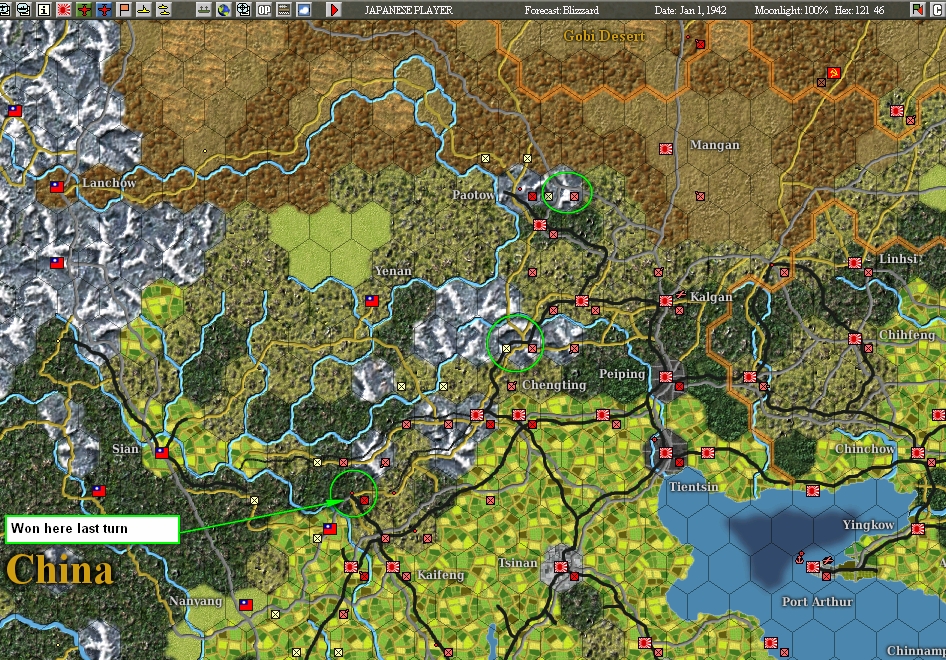
Task: Click the rising sun flag toolbar icon
Action: (63, 10)
